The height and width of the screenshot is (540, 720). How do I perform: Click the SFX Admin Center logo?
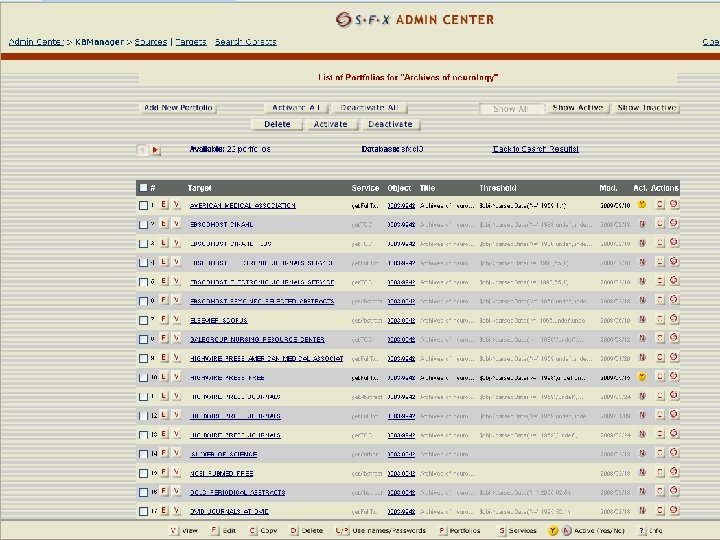415,20
